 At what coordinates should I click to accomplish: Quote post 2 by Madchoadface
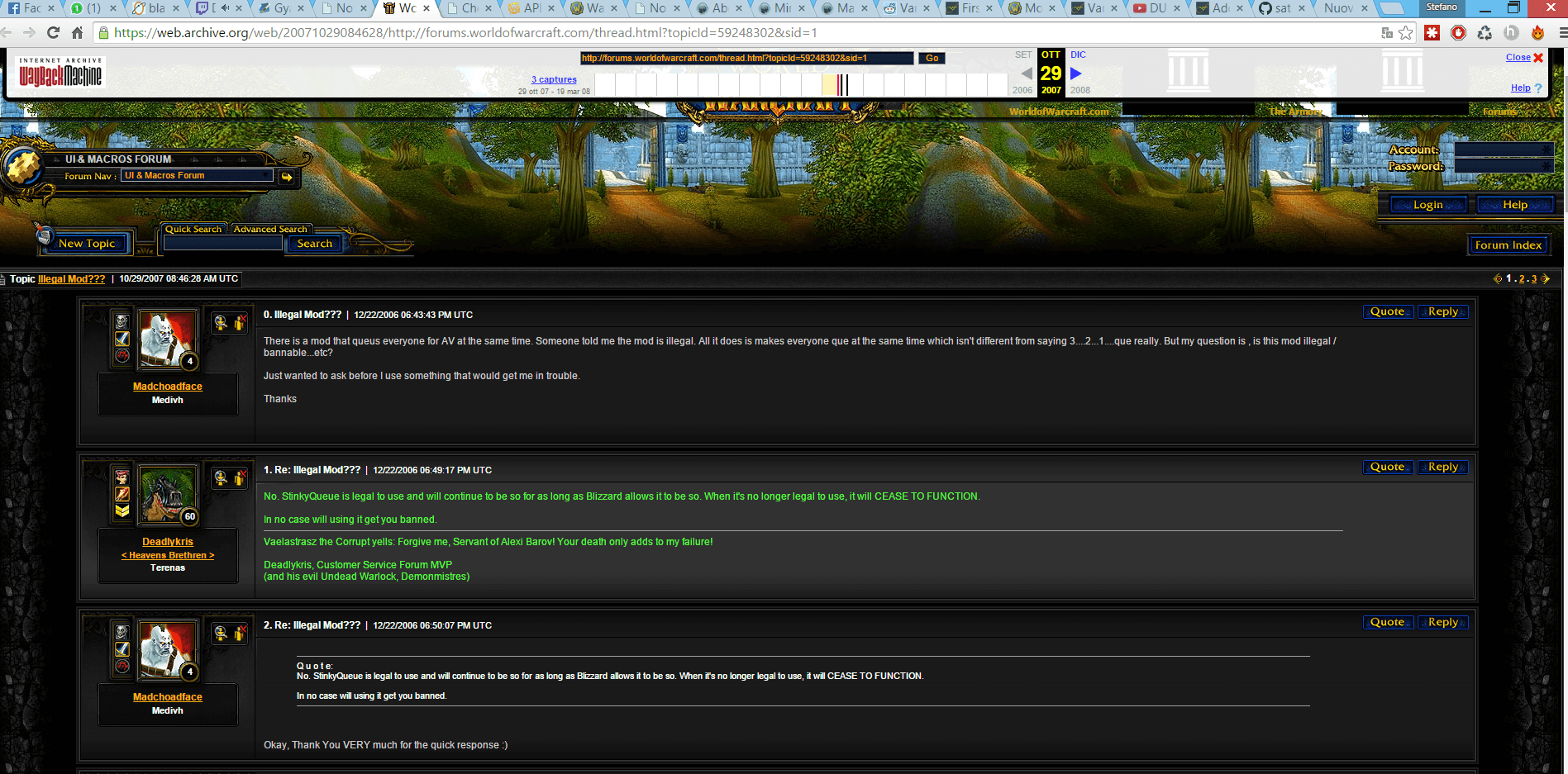1388,622
